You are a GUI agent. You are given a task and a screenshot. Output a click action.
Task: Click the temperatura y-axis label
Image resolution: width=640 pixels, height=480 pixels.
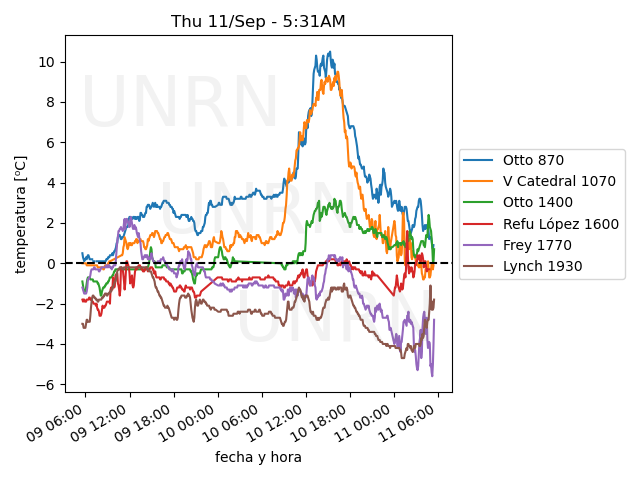coord(21,213)
